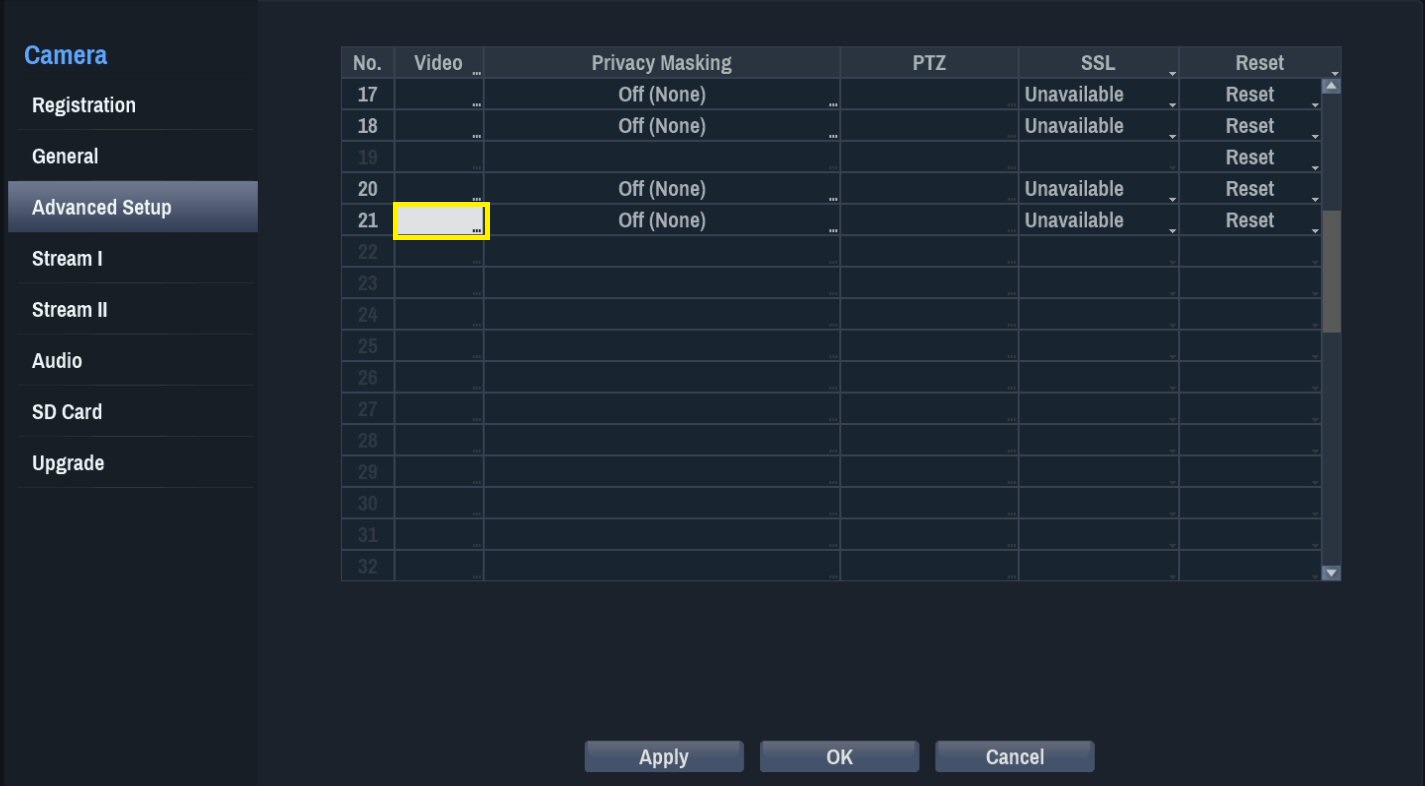
Task: Click the scroll down arrow of the table
Action: tap(1331, 572)
